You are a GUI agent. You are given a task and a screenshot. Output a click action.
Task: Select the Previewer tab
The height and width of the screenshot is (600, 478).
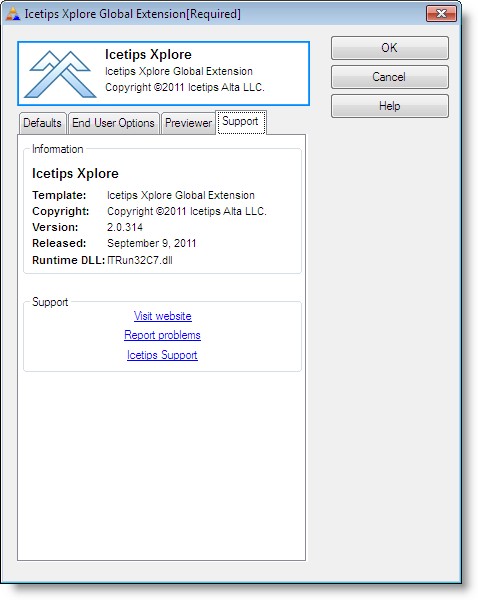pos(188,123)
